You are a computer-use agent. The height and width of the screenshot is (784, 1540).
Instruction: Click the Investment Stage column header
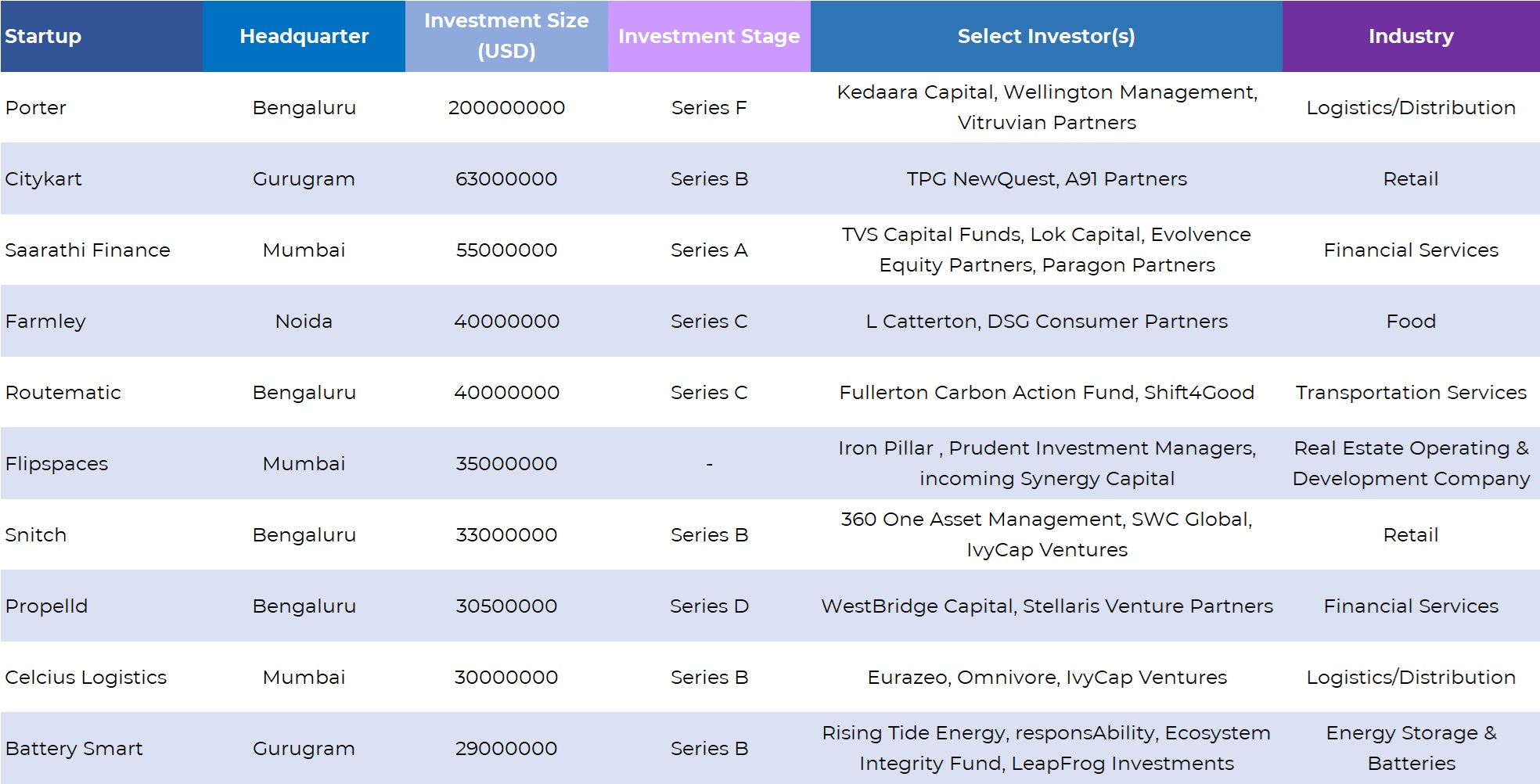coord(709,36)
